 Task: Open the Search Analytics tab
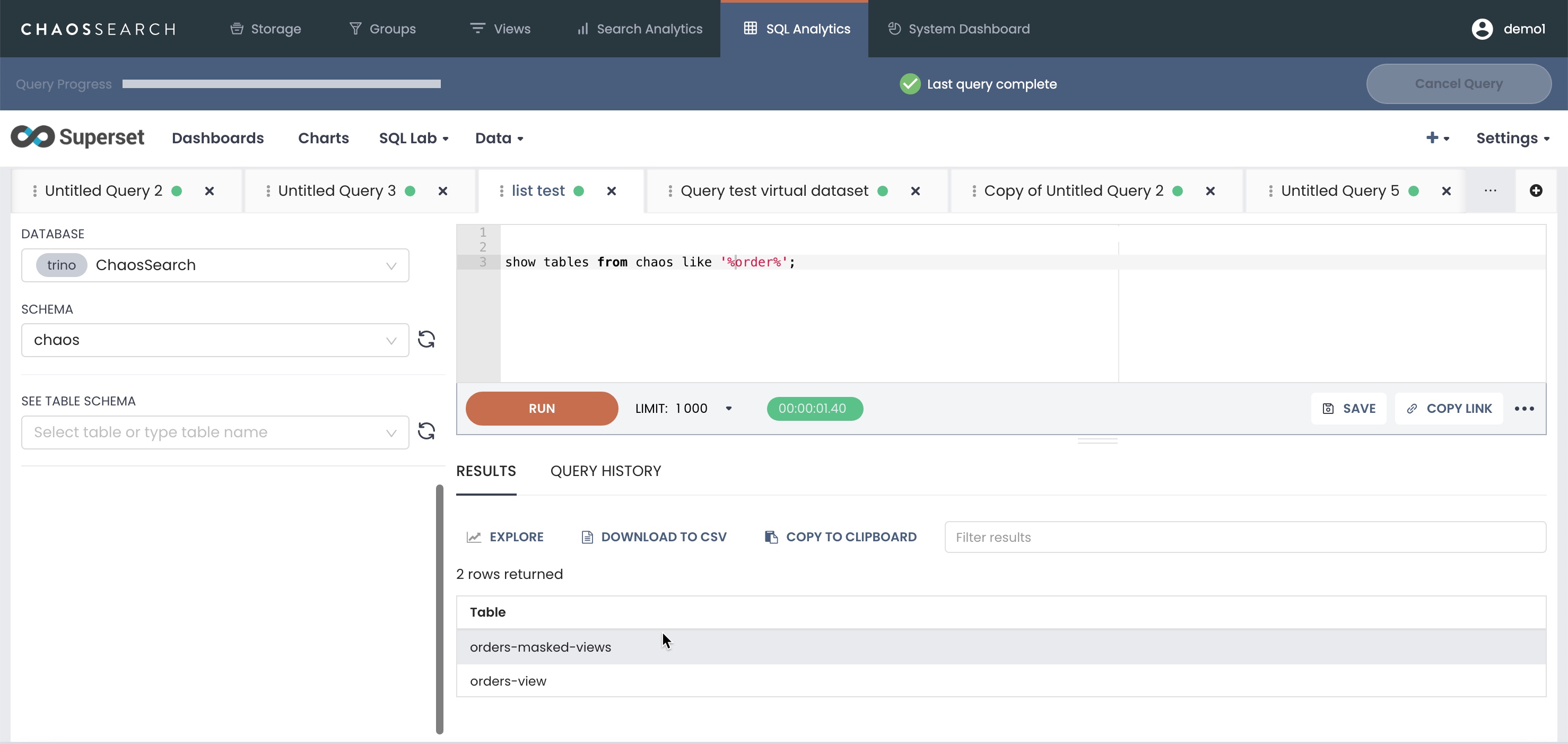pyautogui.click(x=640, y=29)
